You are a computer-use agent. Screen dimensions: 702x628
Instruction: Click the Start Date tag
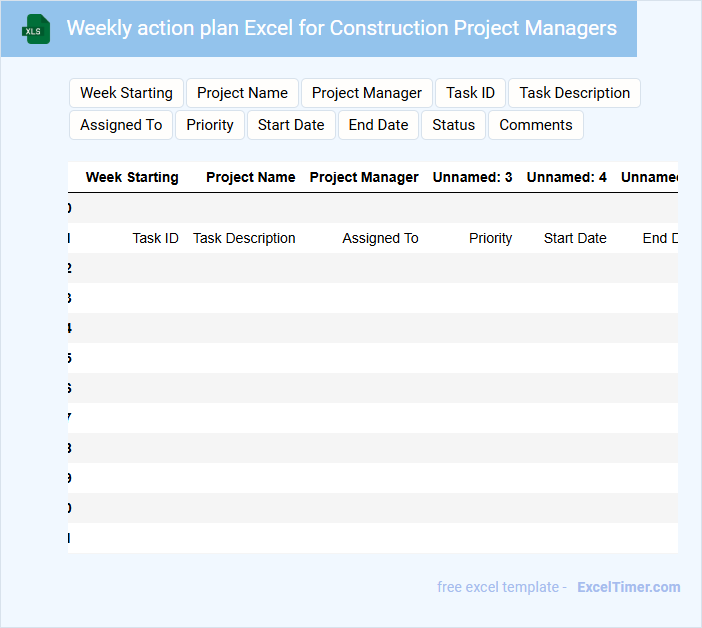291,125
